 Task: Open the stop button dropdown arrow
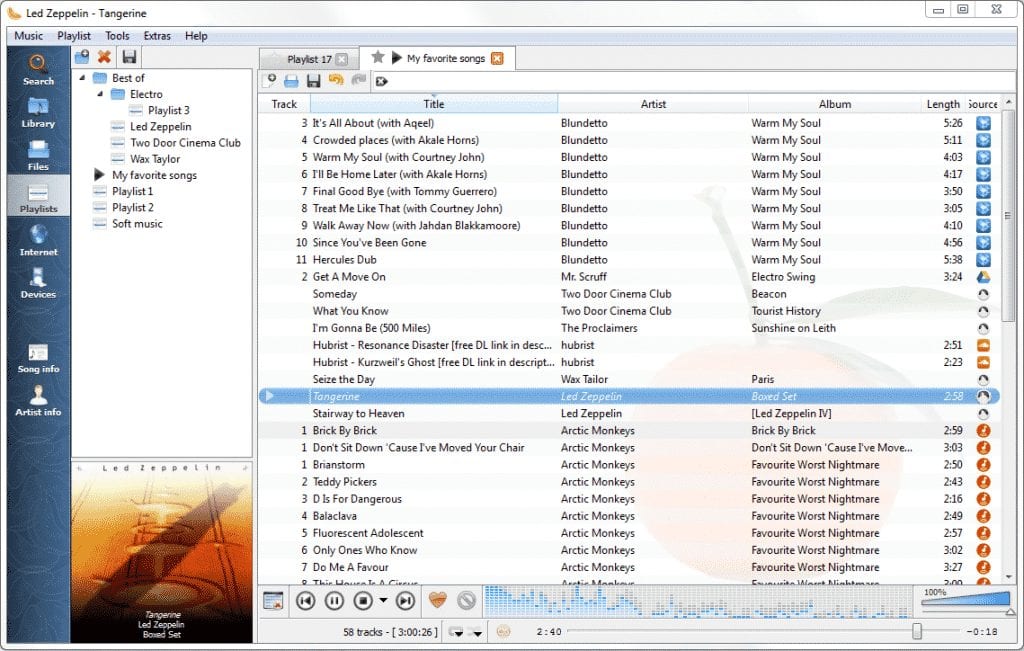click(x=384, y=600)
